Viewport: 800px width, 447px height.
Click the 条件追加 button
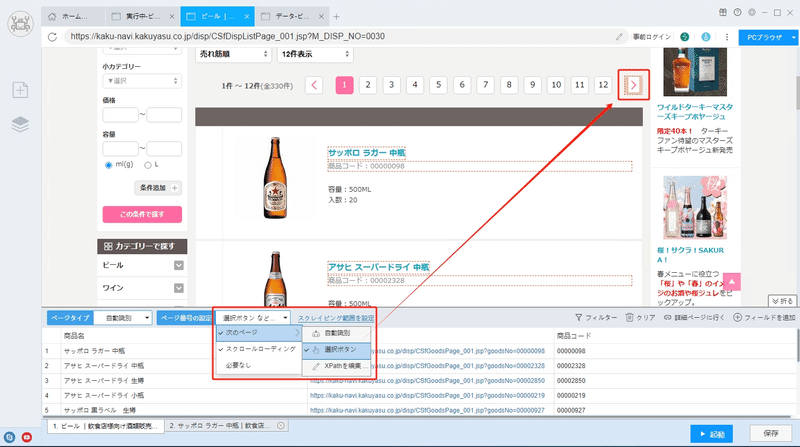(158, 188)
